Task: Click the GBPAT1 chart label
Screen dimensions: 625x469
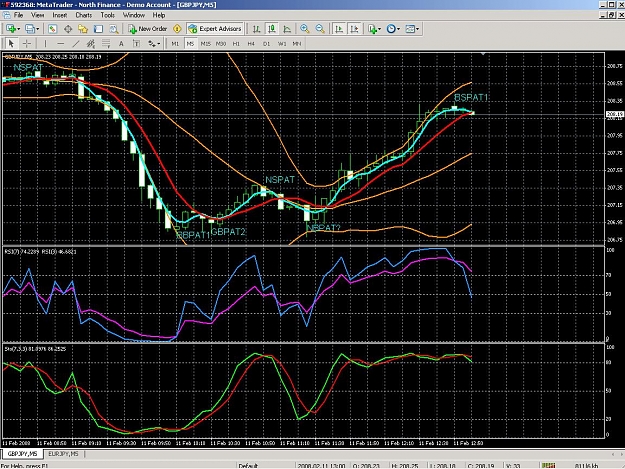Action: pos(193,235)
